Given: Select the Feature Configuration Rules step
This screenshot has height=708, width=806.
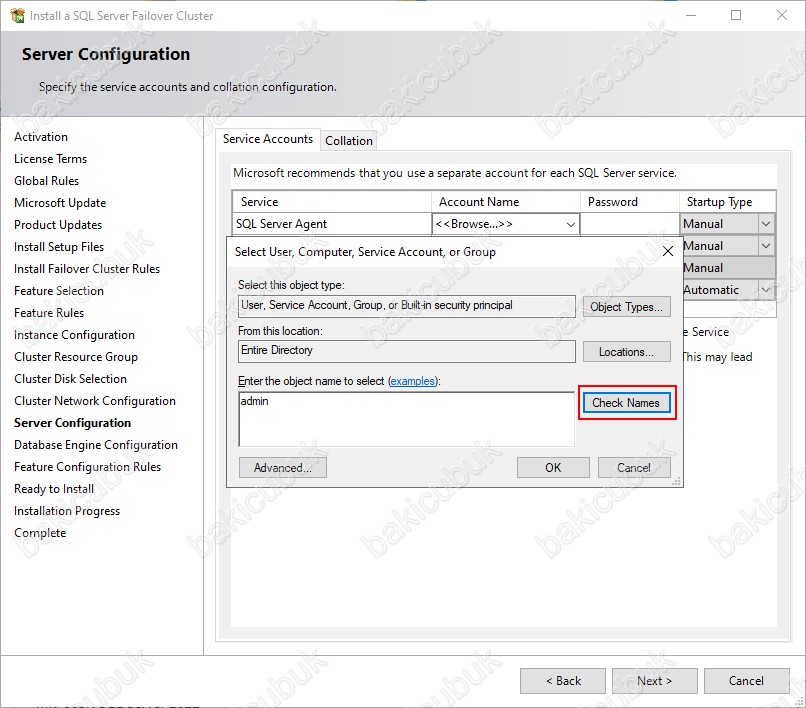Looking at the screenshot, I should click(x=87, y=467).
